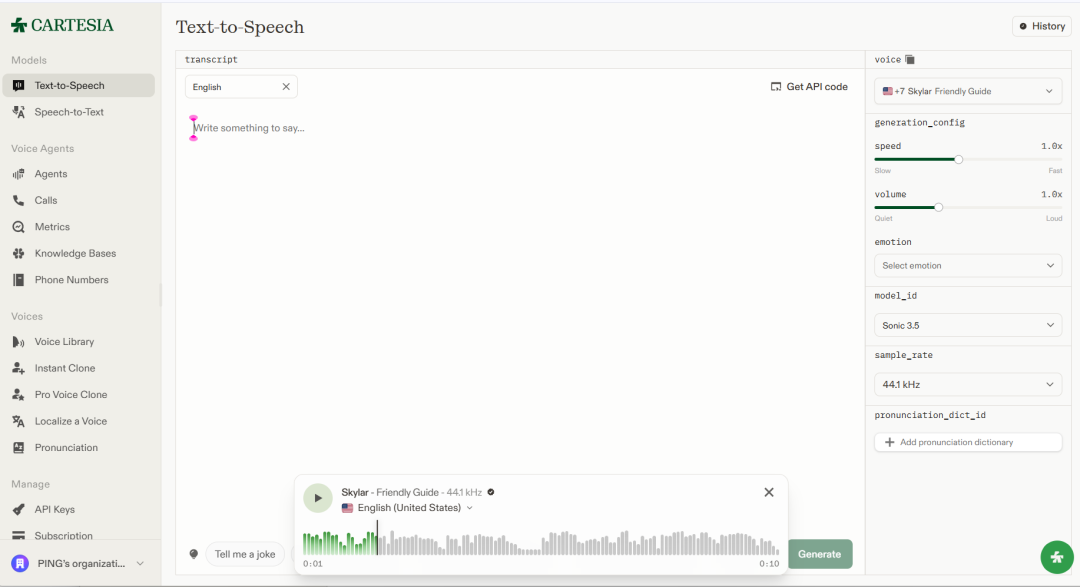Click the PING's organization avatar icon
1080x587 pixels.
20,564
